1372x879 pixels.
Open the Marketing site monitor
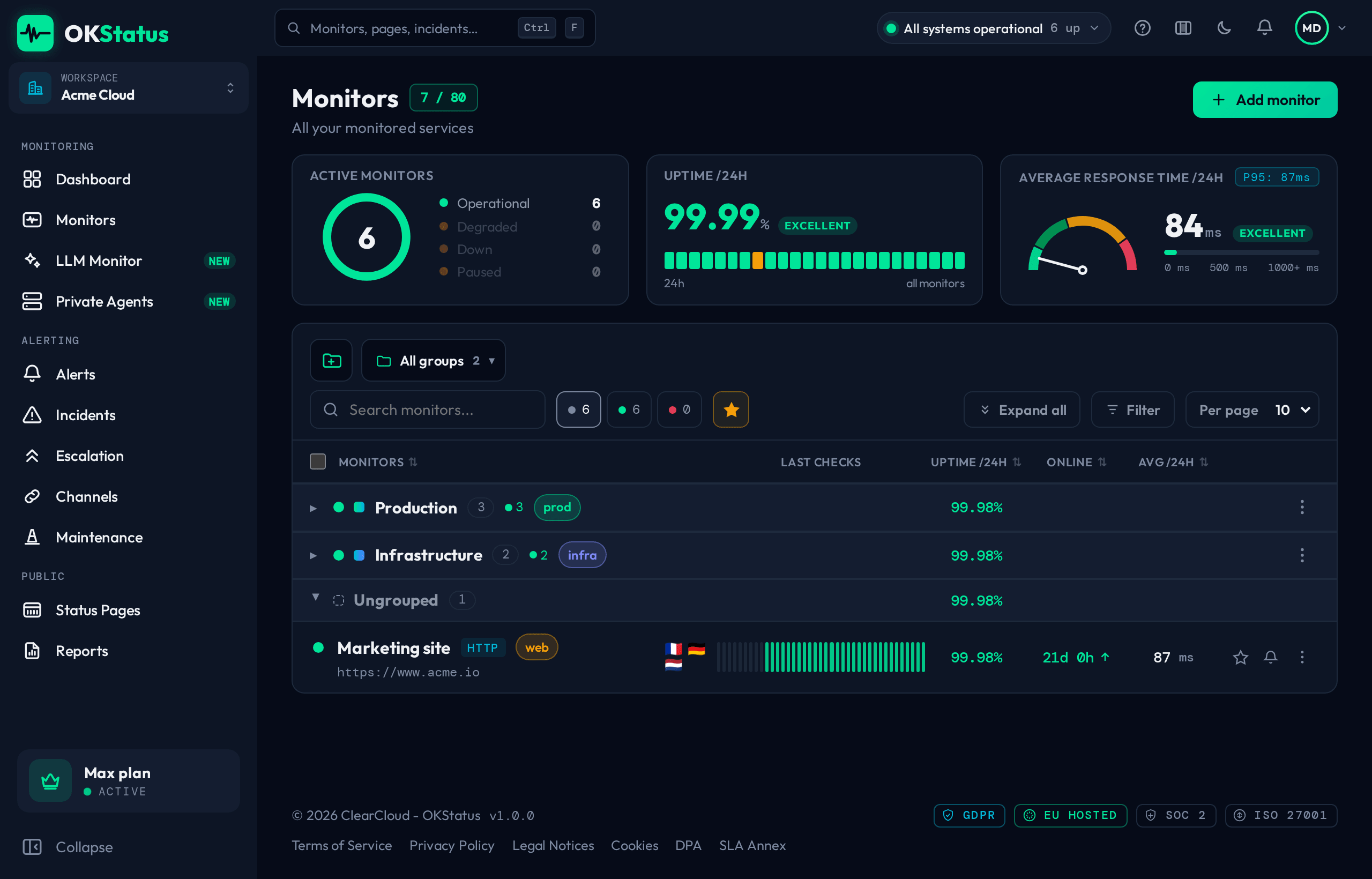point(394,648)
